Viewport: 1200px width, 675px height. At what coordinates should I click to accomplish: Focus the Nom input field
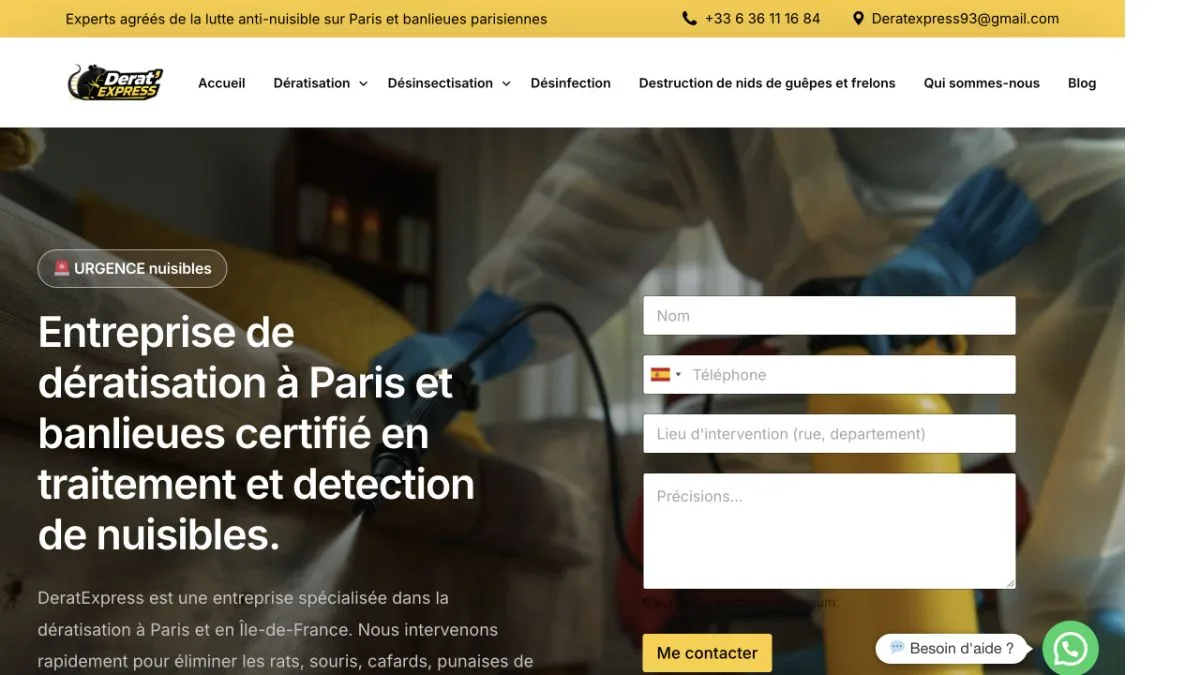tap(829, 316)
